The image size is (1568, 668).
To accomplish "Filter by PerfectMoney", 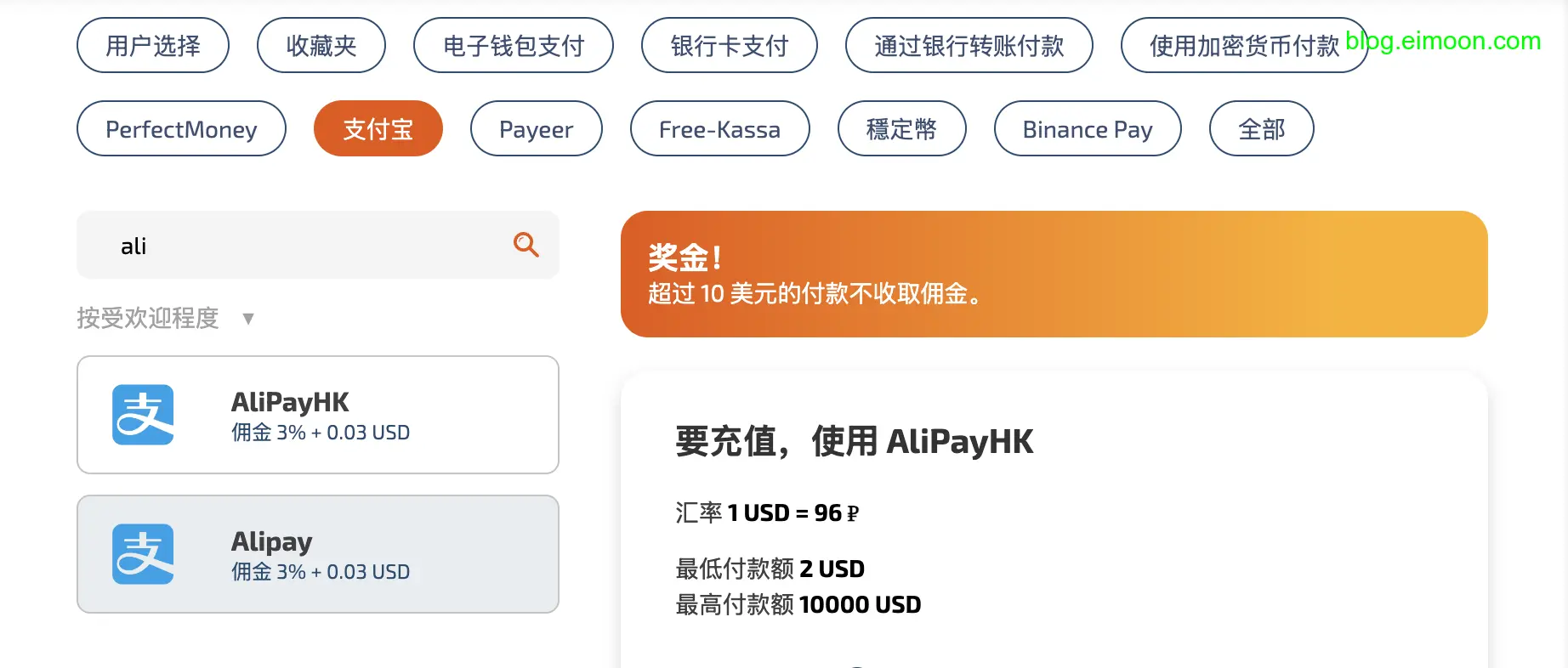I will pos(181,129).
